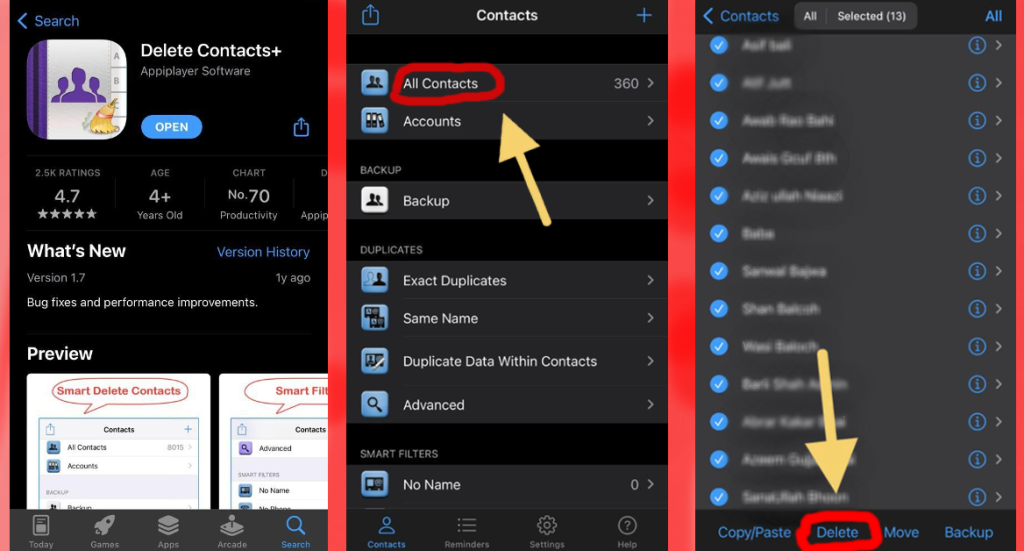This screenshot has height=551, width=1024.
Task: Open the Help tab
Action: click(627, 531)
